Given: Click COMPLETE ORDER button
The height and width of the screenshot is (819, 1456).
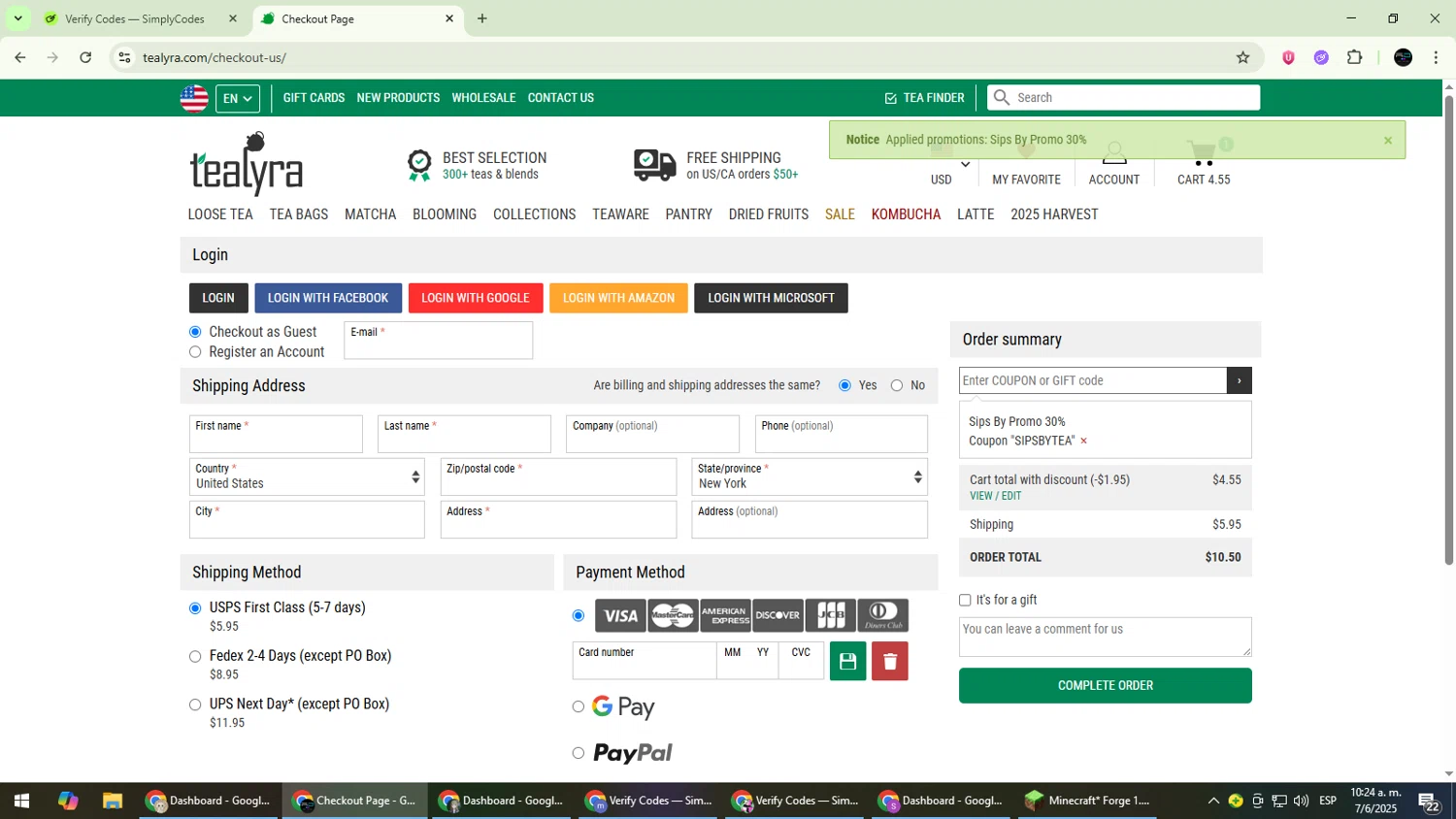Looking at the screenshot, I should [1106, 685].
